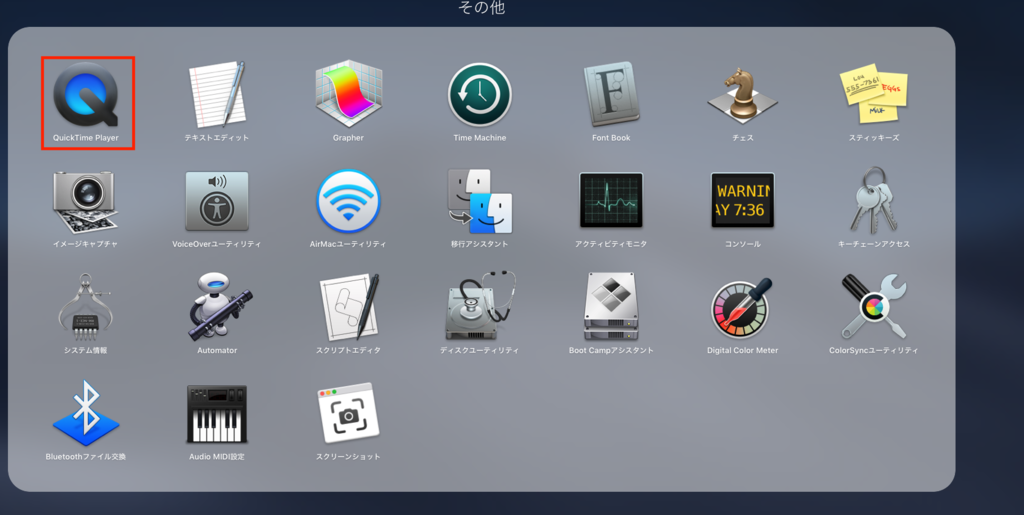
Task: Launch the アクティビティモニタ icon
Action: [x=611, y=200]
